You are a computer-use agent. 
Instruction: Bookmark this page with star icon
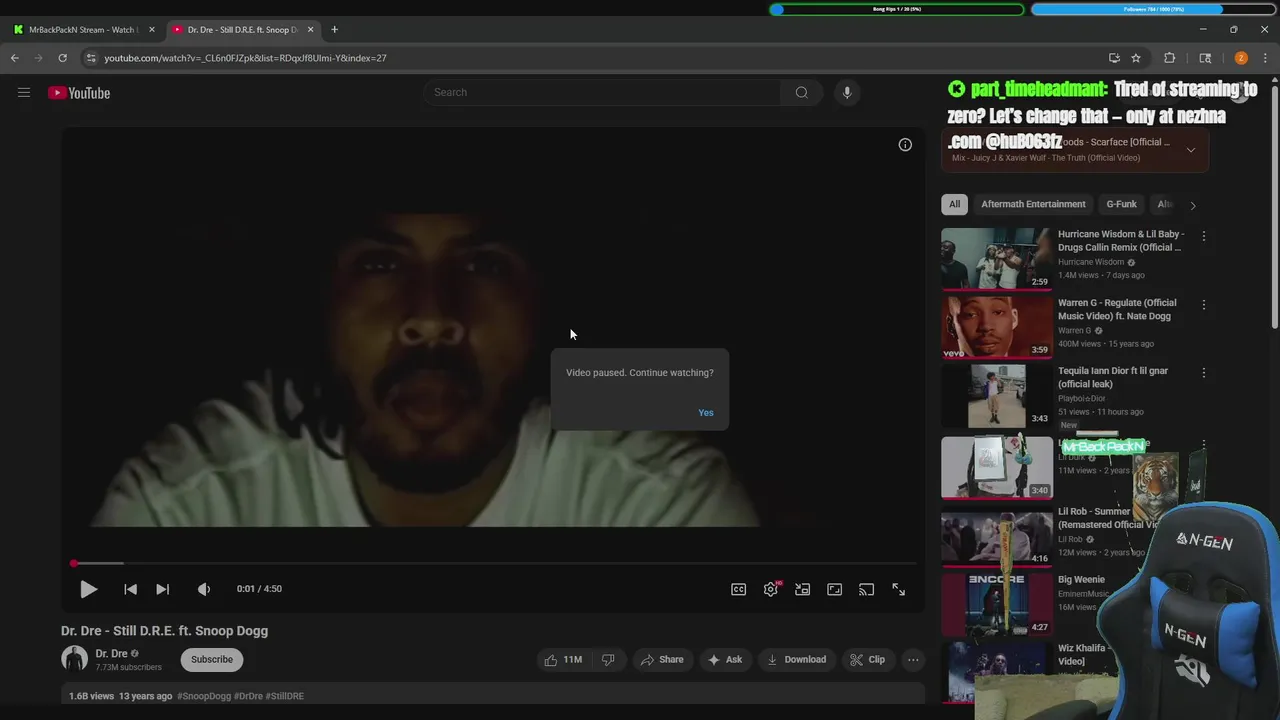1136,58
